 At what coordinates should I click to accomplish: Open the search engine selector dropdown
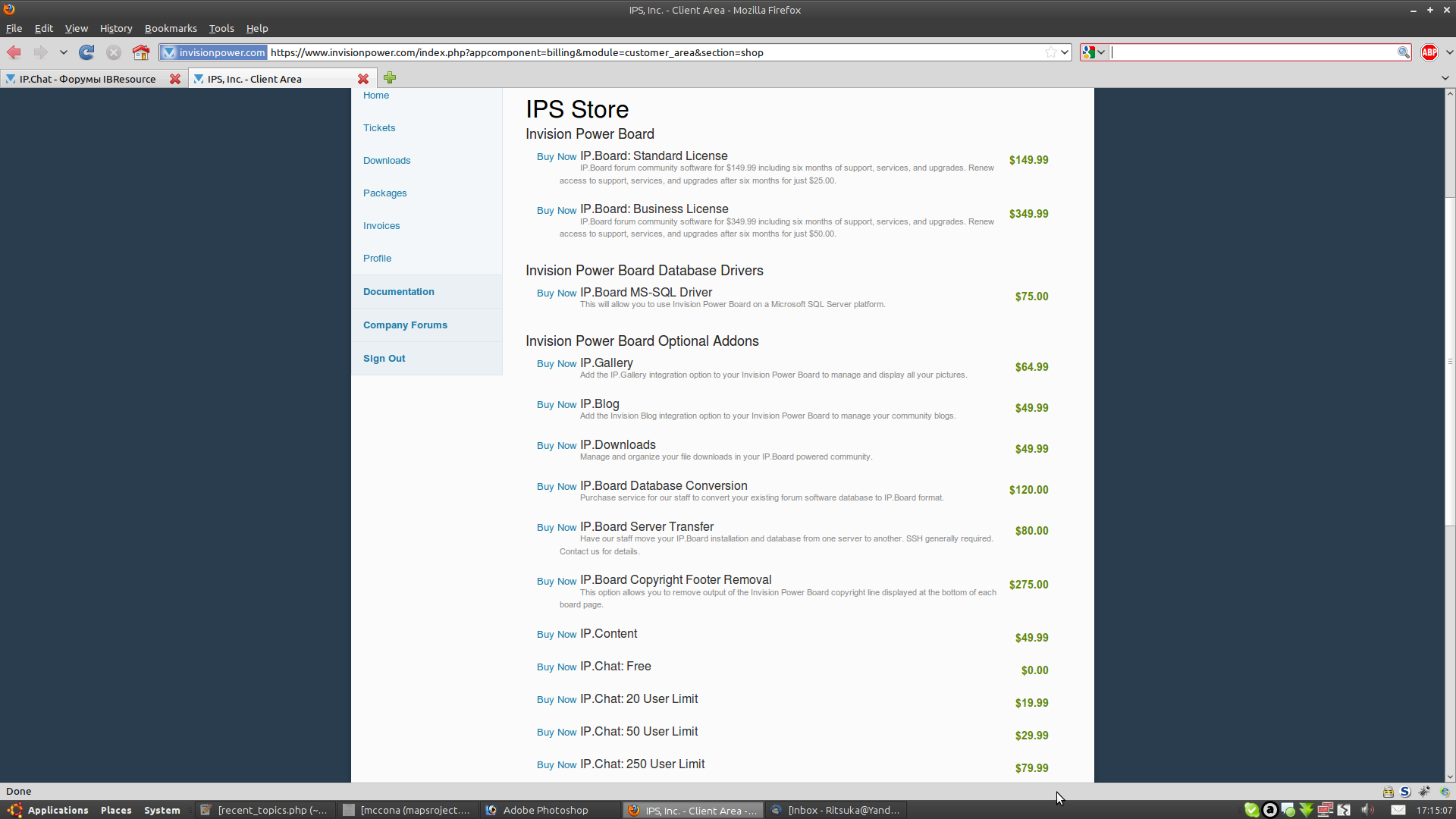click(1094, 52)
